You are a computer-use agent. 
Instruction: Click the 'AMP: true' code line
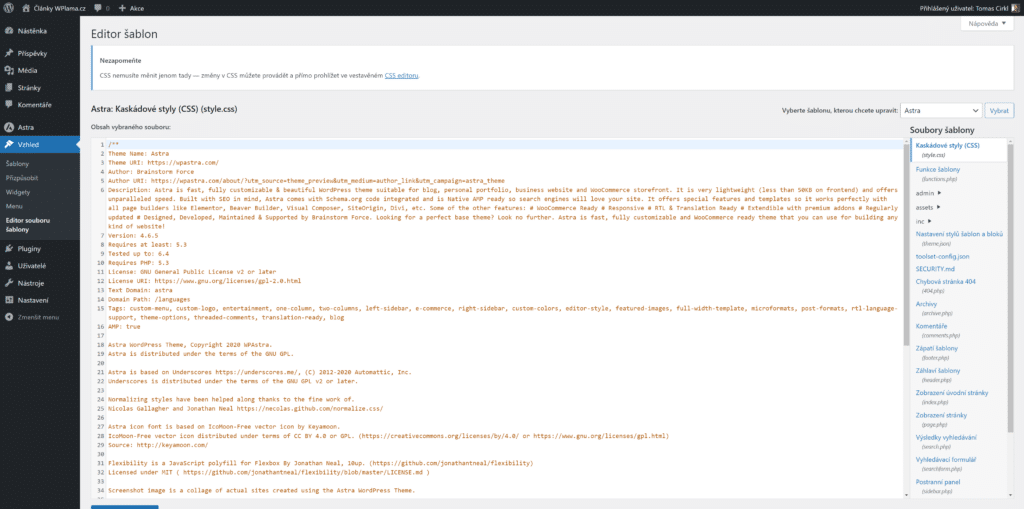pyautogui.click(x=125, y=326)
